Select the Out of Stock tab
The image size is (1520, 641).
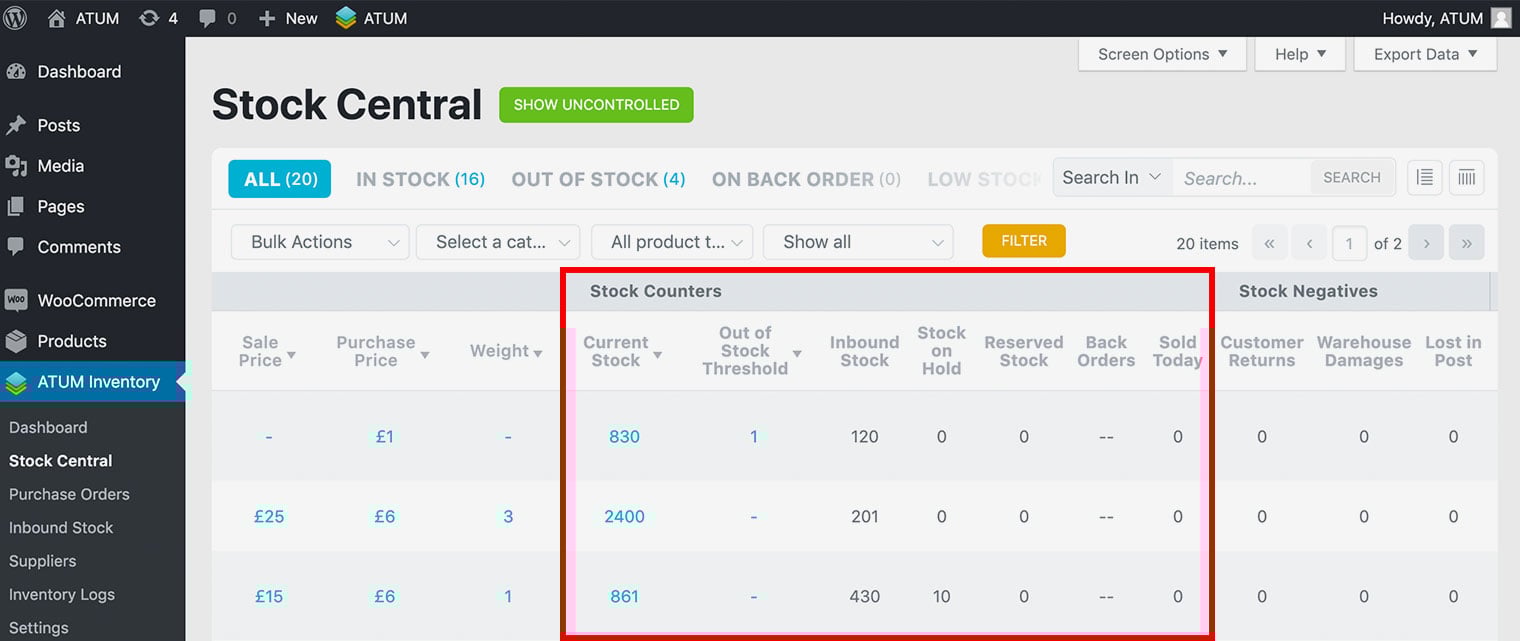coord(598,180)
